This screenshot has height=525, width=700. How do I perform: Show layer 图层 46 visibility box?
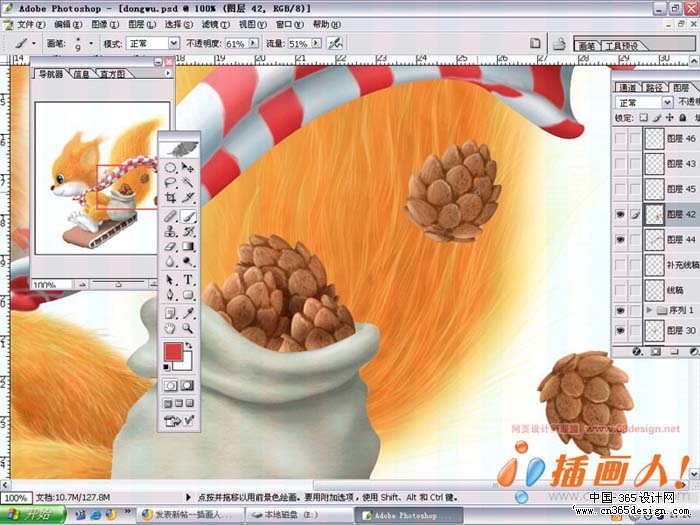coord(620,139)
